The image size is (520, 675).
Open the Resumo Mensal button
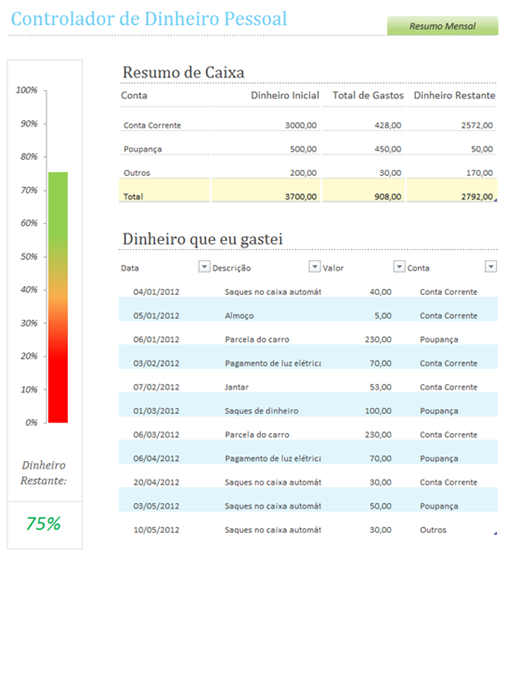point(443,26)
